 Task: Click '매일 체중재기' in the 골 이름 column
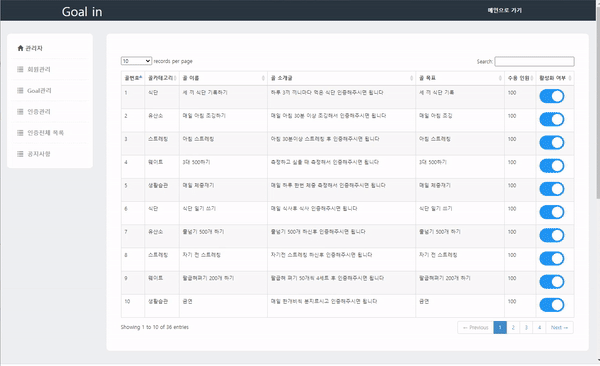coord(198,185)
